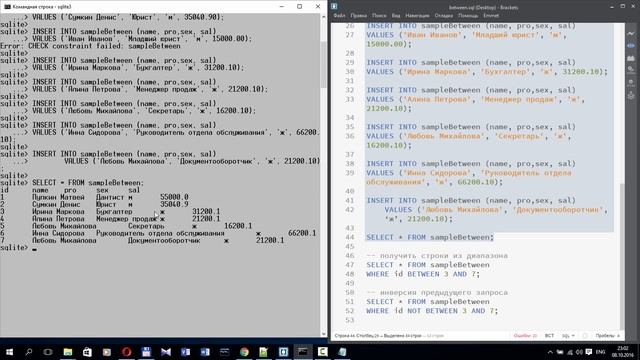This screenshot has height=360, width=640.
Task: Click the errors count in Brackets status bar
Action: pos(525,336)
